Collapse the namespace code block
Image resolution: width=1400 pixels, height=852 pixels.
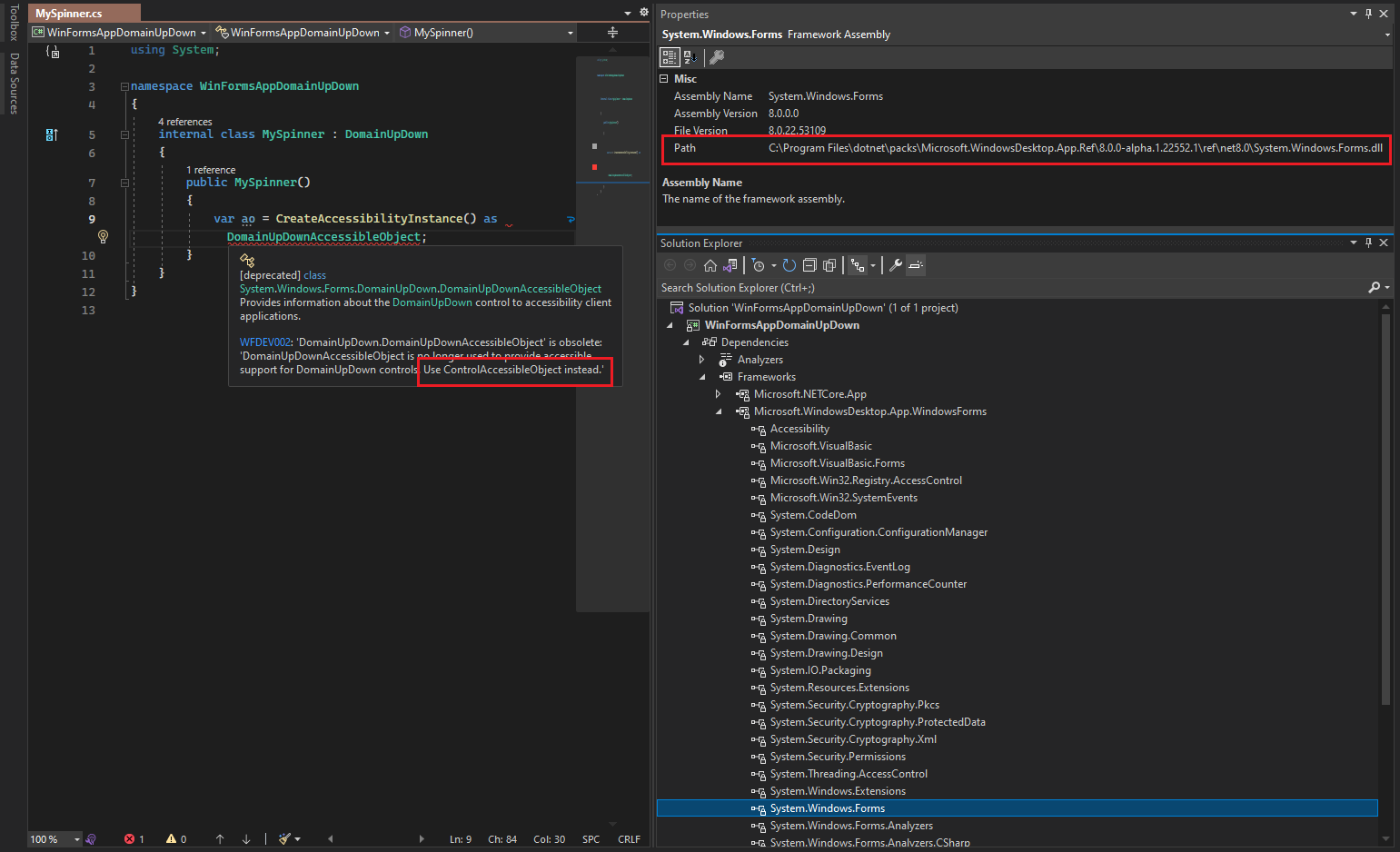tap(124, 86)
